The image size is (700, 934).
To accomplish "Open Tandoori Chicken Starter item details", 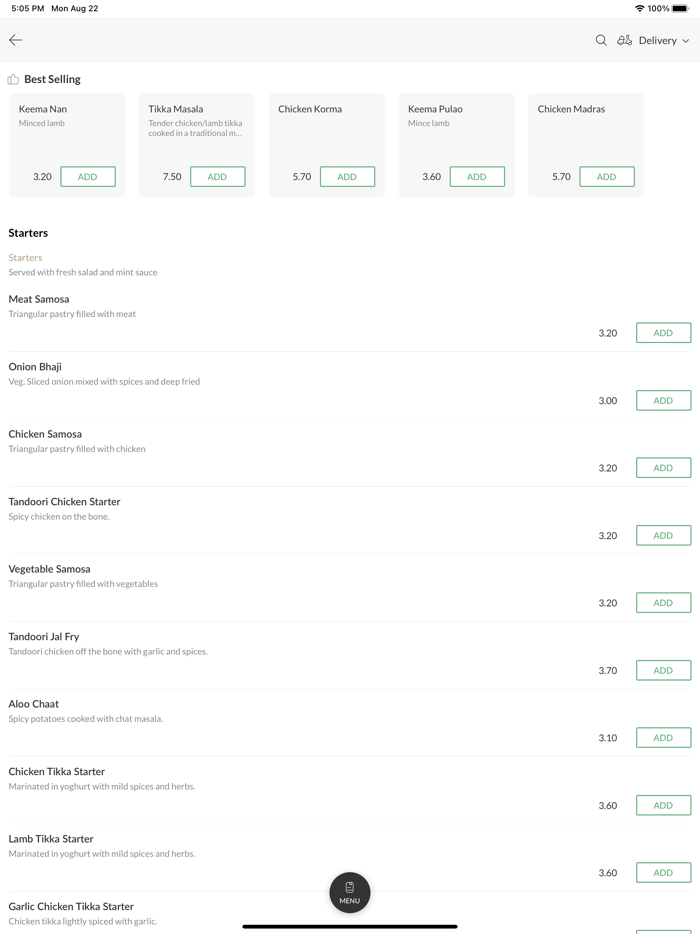I will click(64, 502).
